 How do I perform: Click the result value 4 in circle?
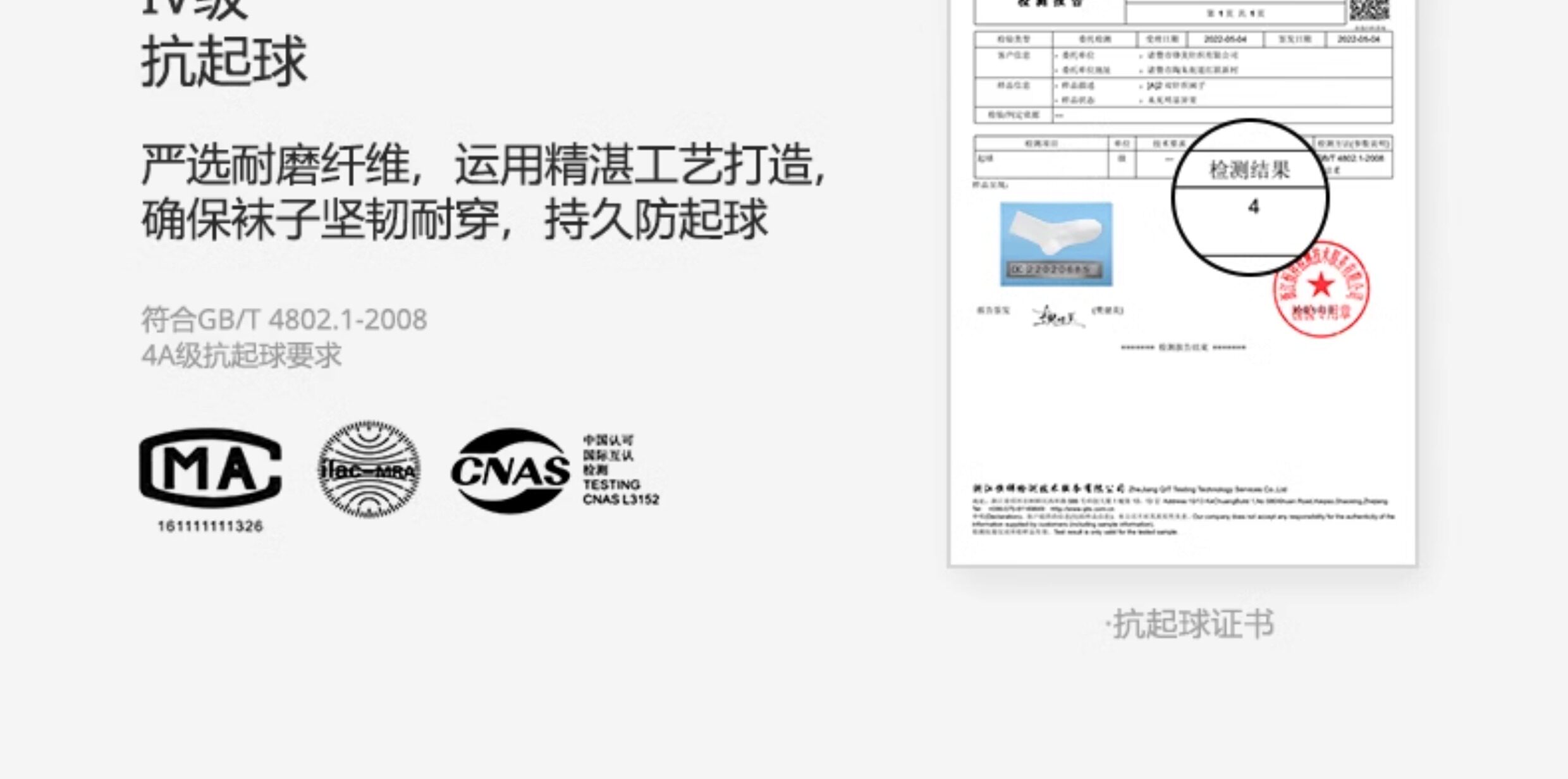tap(1253, 207)
